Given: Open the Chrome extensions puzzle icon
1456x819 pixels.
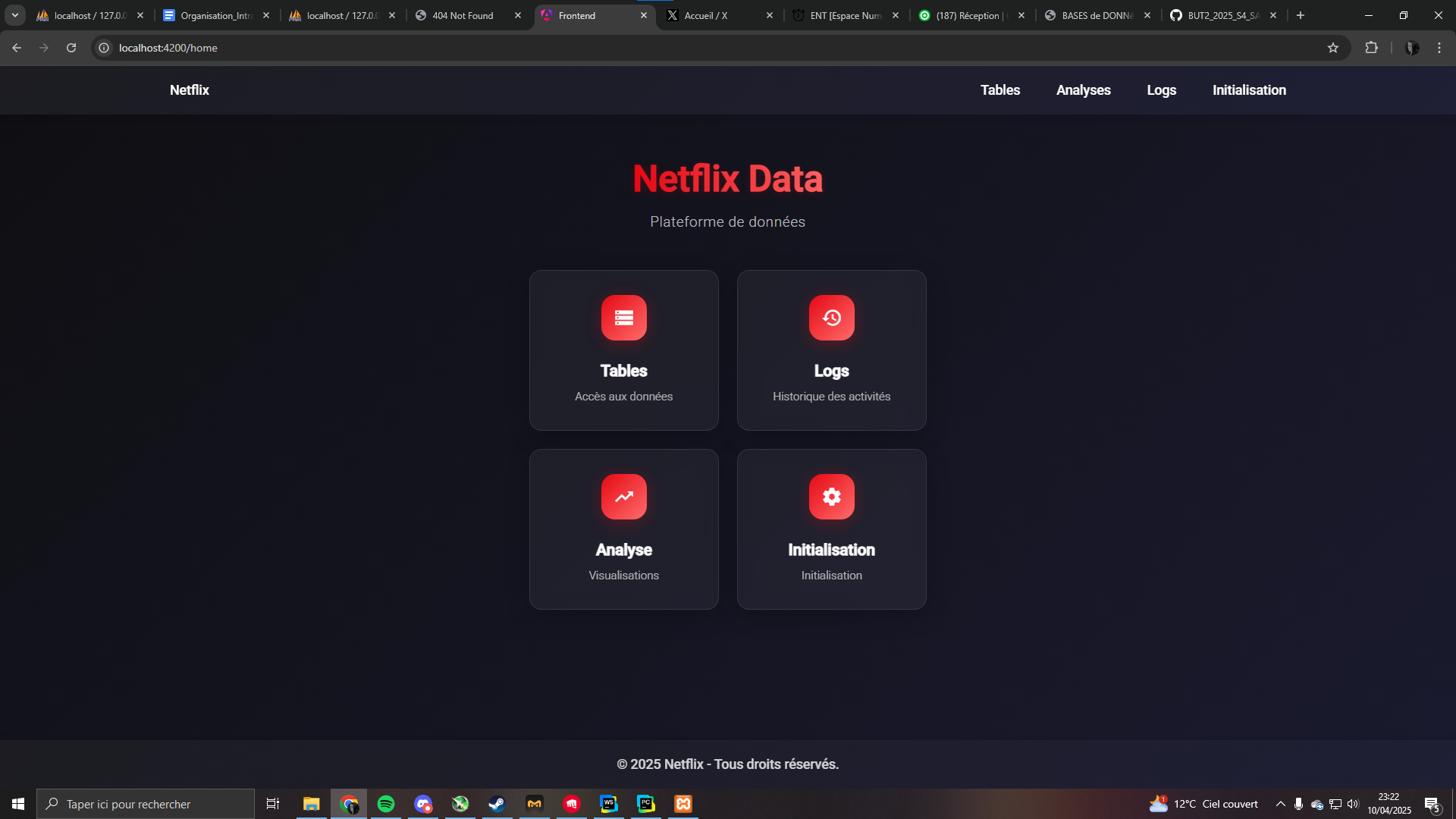Looking at the screenshot, I should (x=1371, y=48).
